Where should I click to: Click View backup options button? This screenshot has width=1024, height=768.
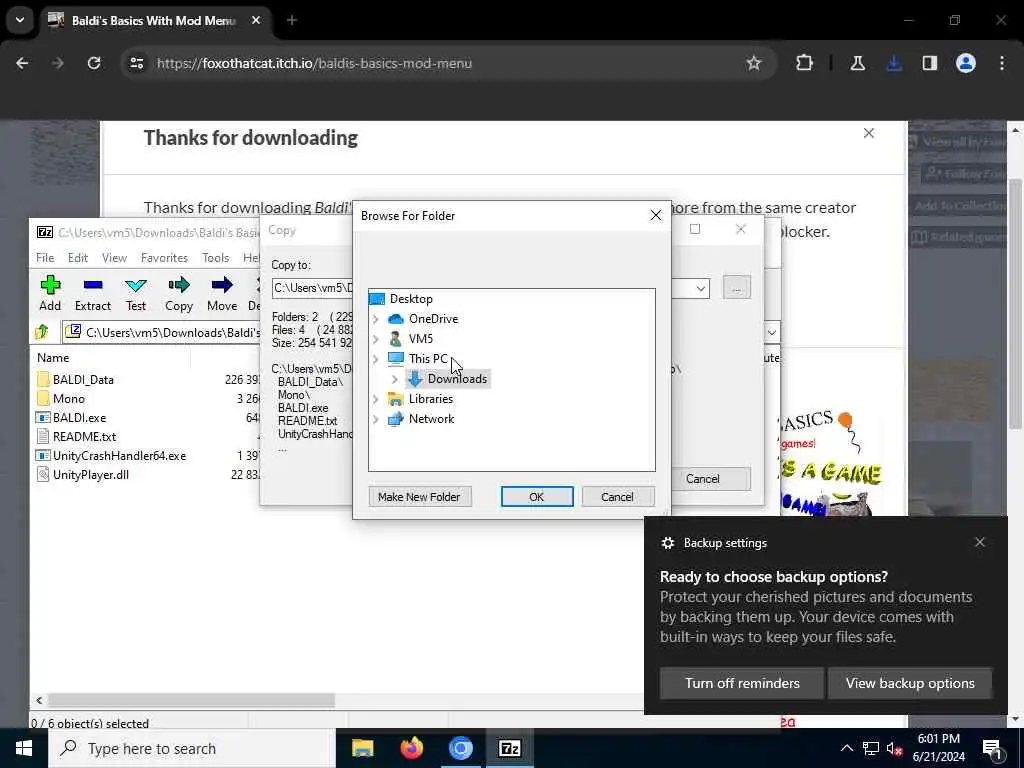(910, 683)
